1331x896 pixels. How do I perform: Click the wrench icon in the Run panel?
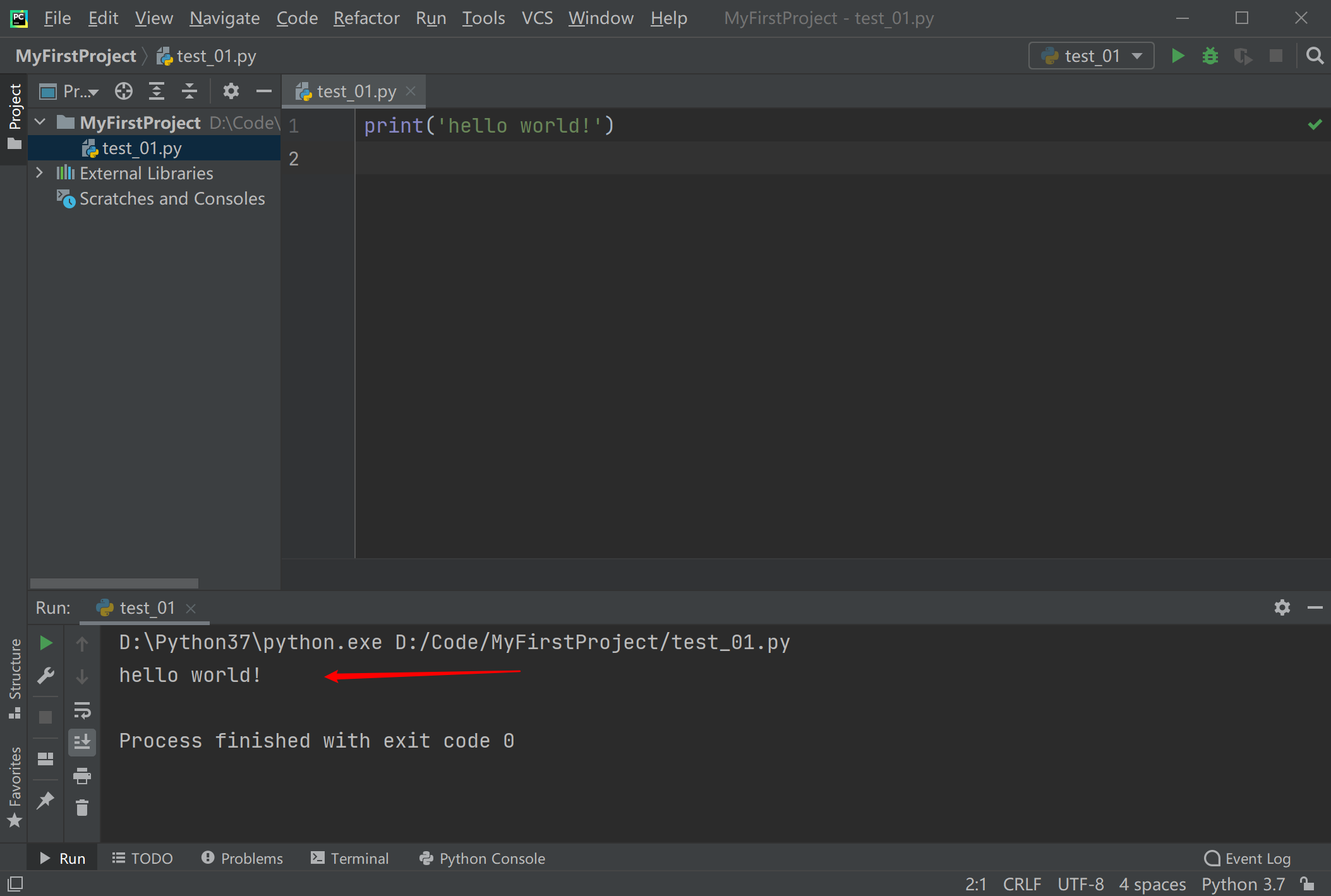45,676
